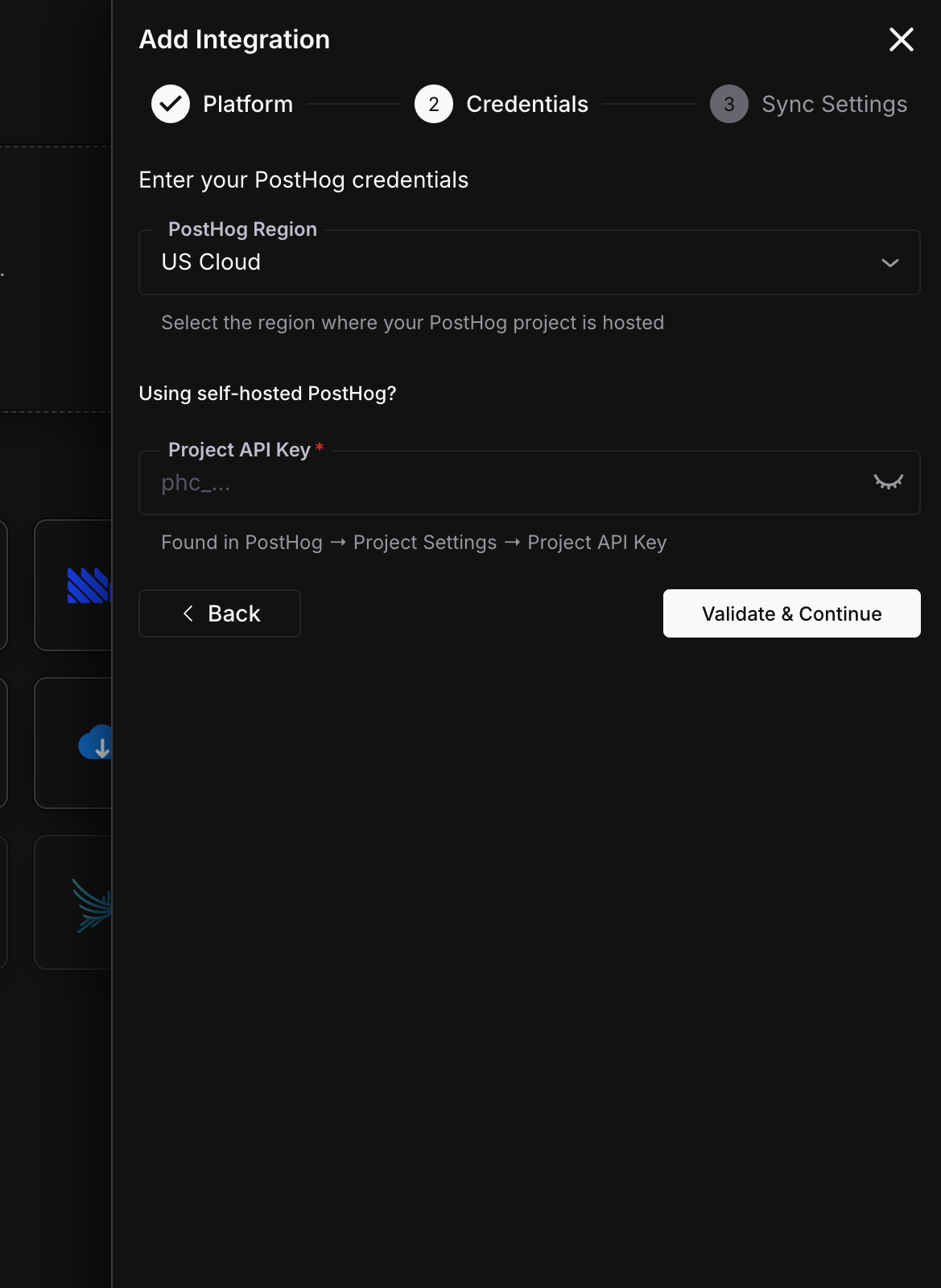Switch to the Sync Settings step
This screenshot has height=1288, width=941.
click(x=835, y=104)
